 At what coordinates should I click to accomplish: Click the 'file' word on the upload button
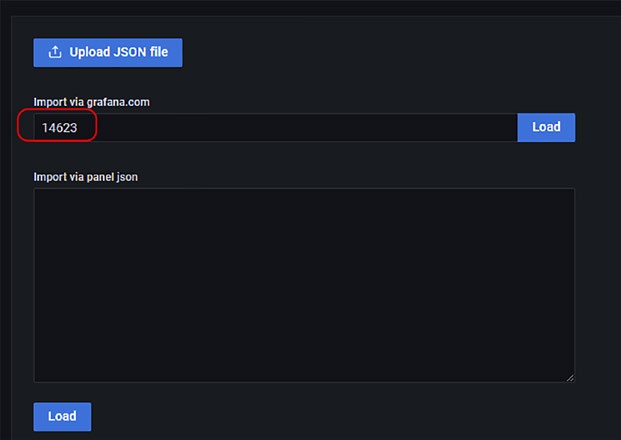point(159,52)
